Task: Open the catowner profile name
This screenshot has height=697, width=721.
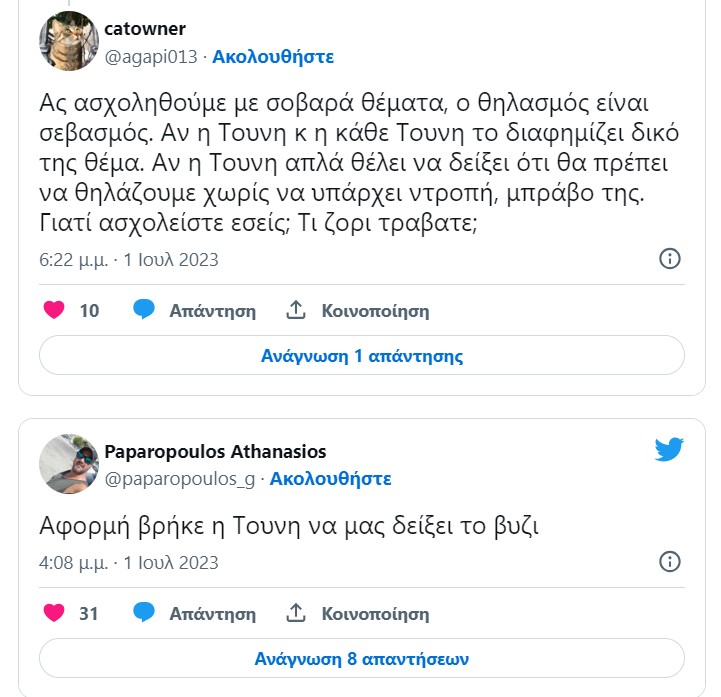Action: coord(145,29)
